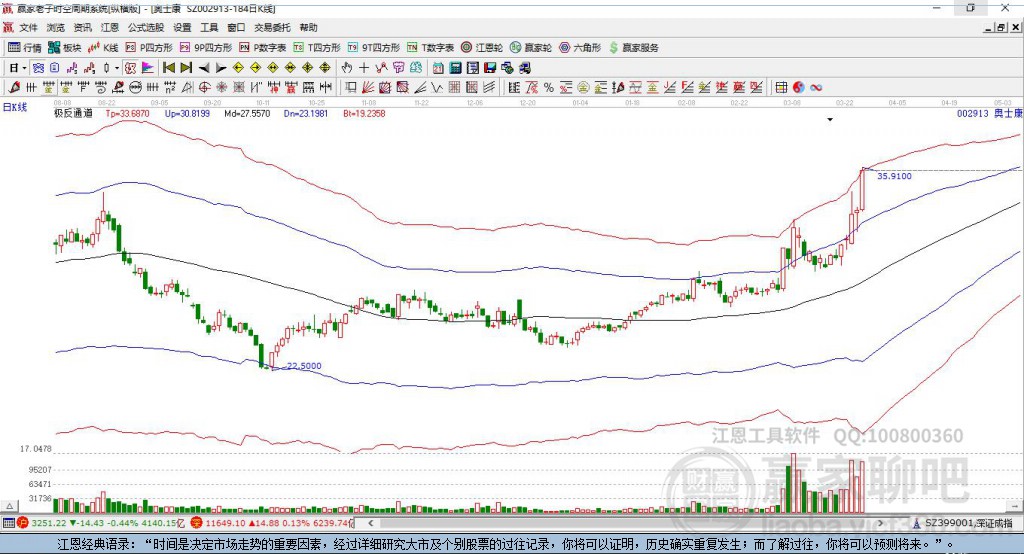Select the percent % tool

point(549,87)
